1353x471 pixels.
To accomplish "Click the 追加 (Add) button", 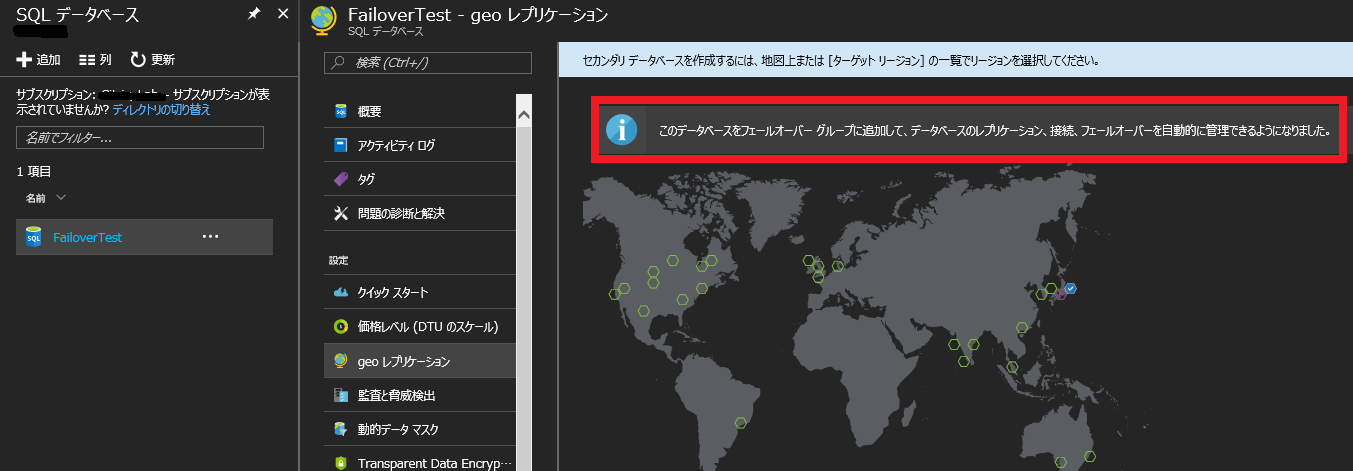I will tap(39, 60).
